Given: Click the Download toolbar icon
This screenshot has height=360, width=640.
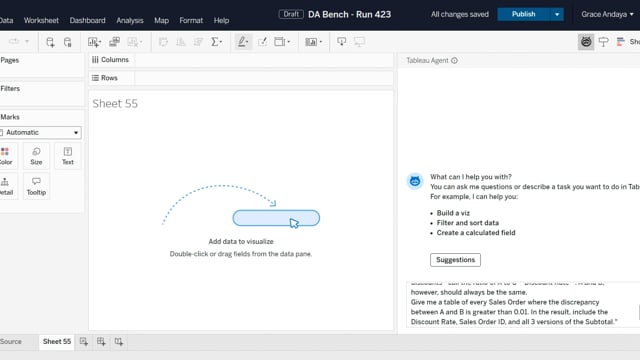Looking at the screenshot, I should point(342,42).
